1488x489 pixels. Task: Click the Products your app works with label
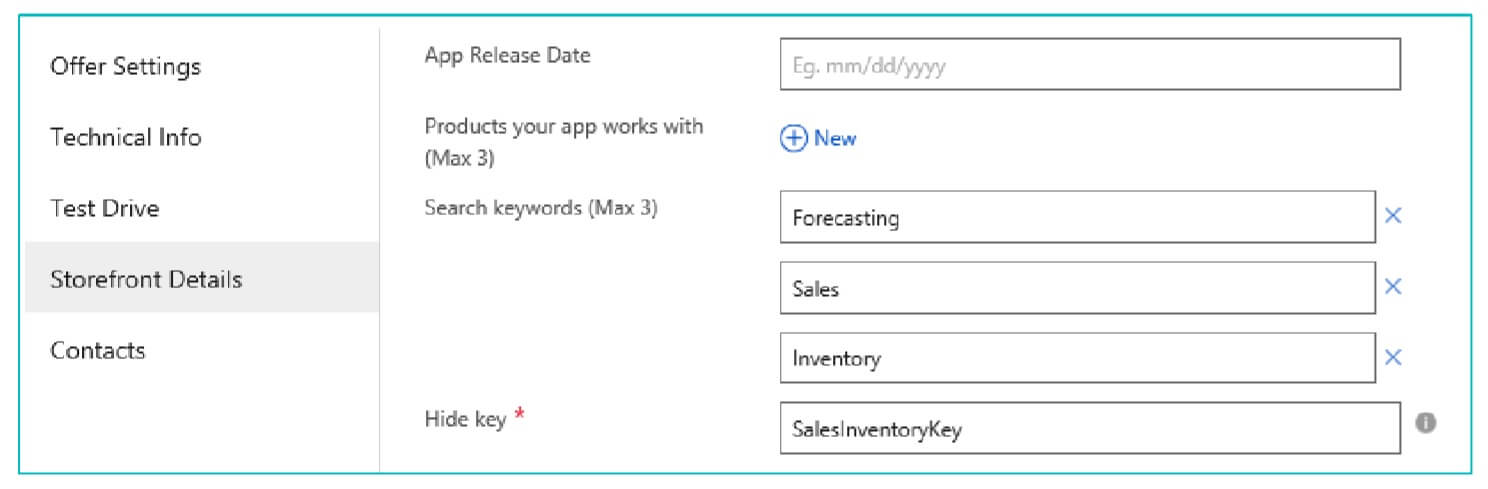click(x=564, y=142)
